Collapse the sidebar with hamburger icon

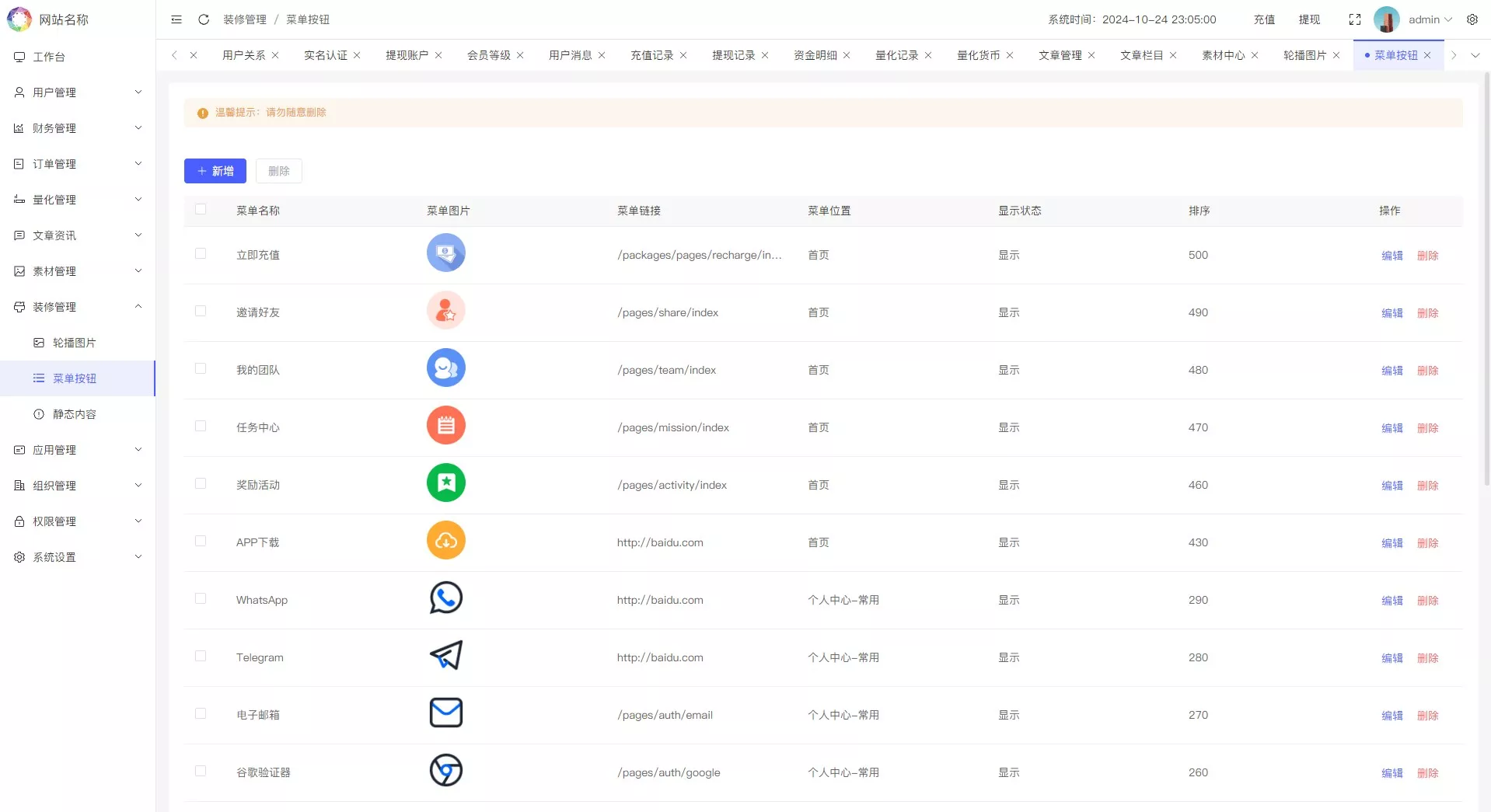pyautogui.click(x=176, y=19)
